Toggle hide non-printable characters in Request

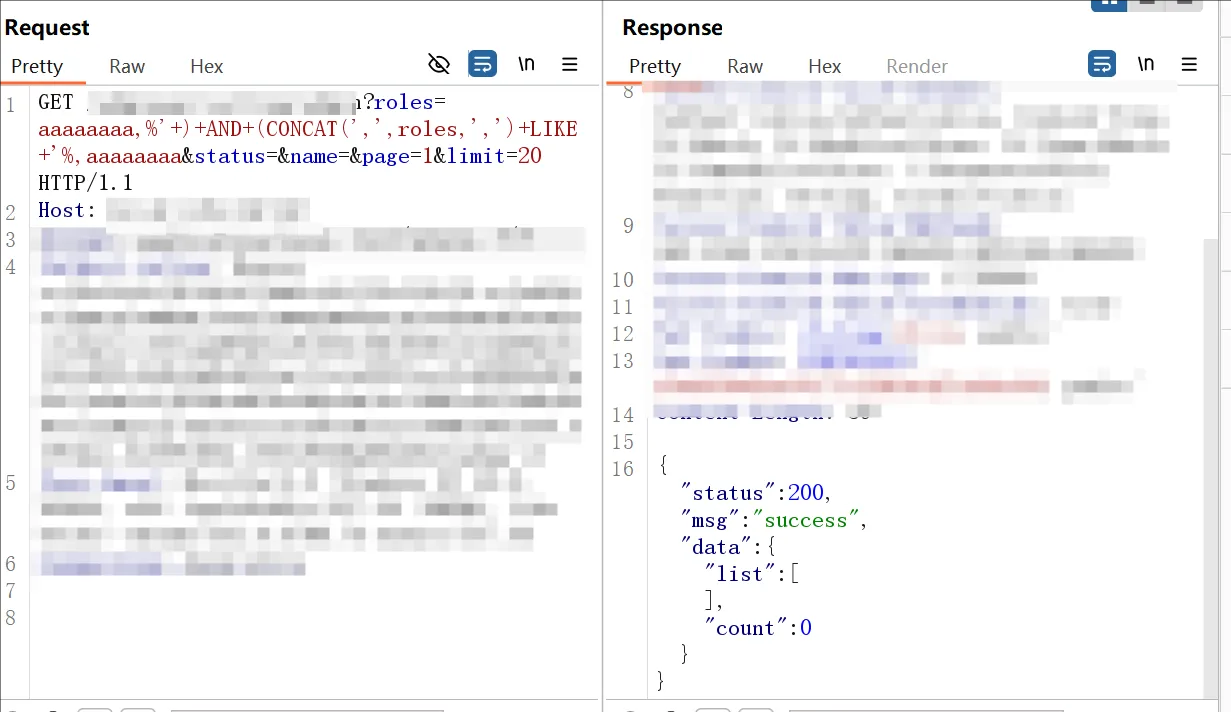point(439,65)
